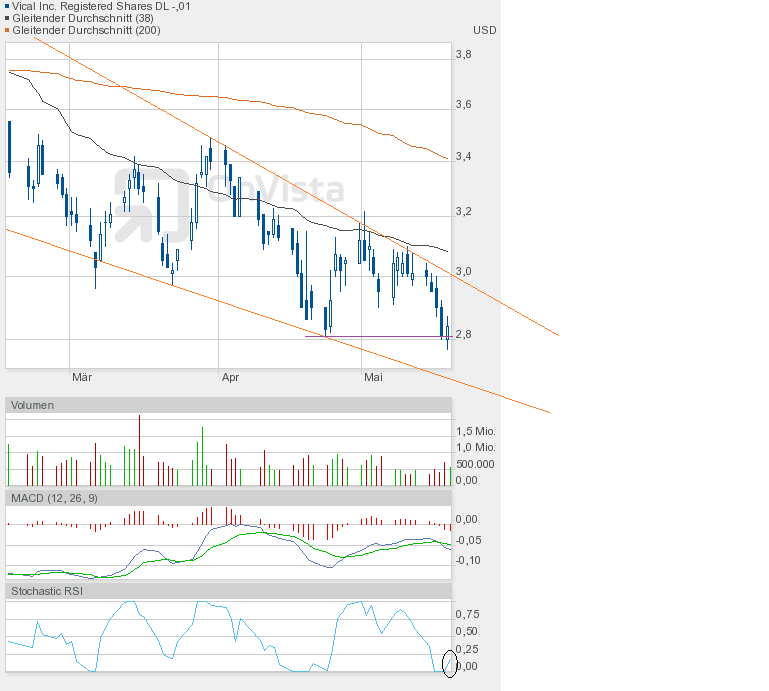Click the circled Stochastic RSI annotation
Image resolution: width=769 pixels, height=691 pixels.
click(x=449, y=664)
